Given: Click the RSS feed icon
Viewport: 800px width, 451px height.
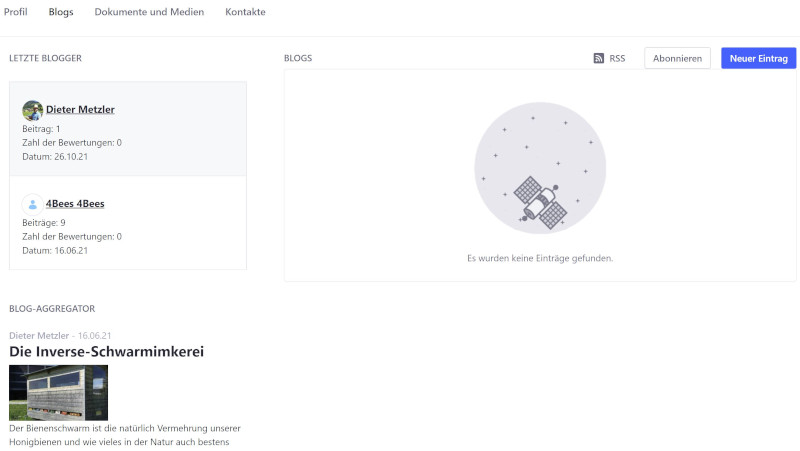Looking at the screenshot, I should [598, 58].
